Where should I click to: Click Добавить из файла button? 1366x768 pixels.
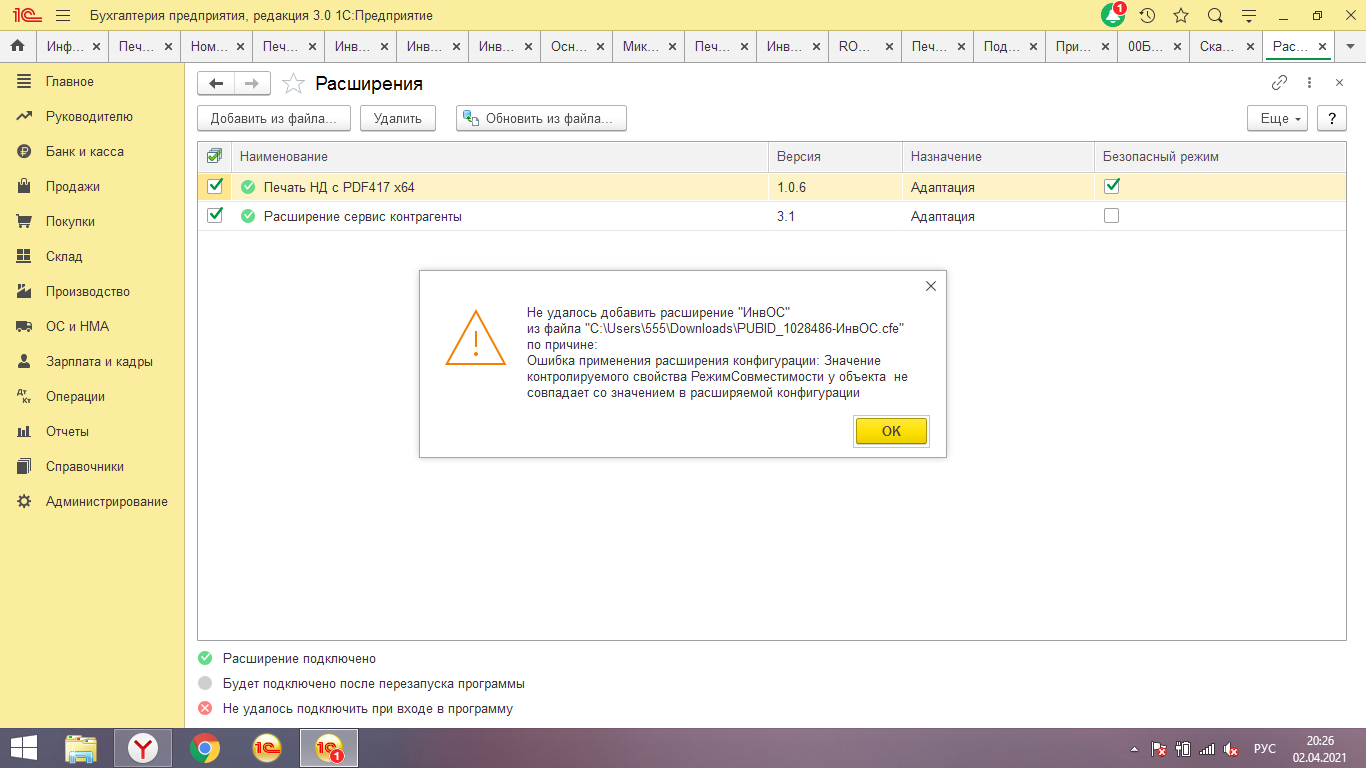274,118
